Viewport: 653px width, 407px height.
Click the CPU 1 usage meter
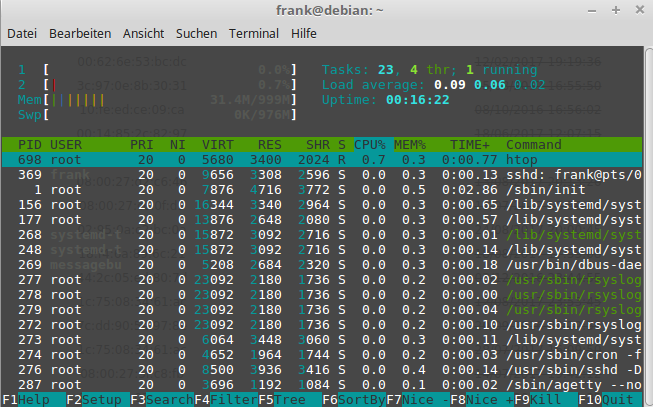(157, 70)
